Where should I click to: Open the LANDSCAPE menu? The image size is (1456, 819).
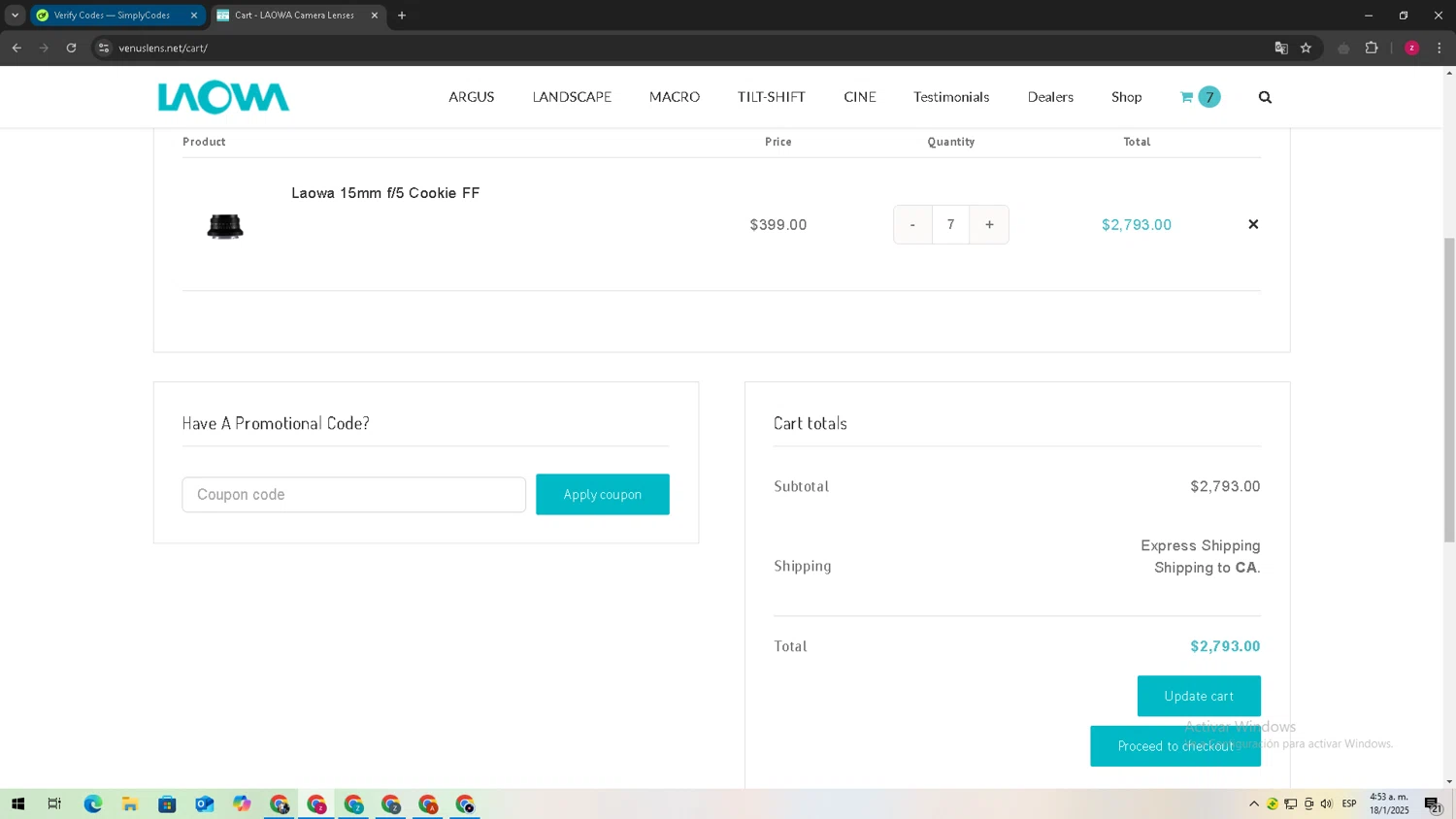tap(572, 97)
